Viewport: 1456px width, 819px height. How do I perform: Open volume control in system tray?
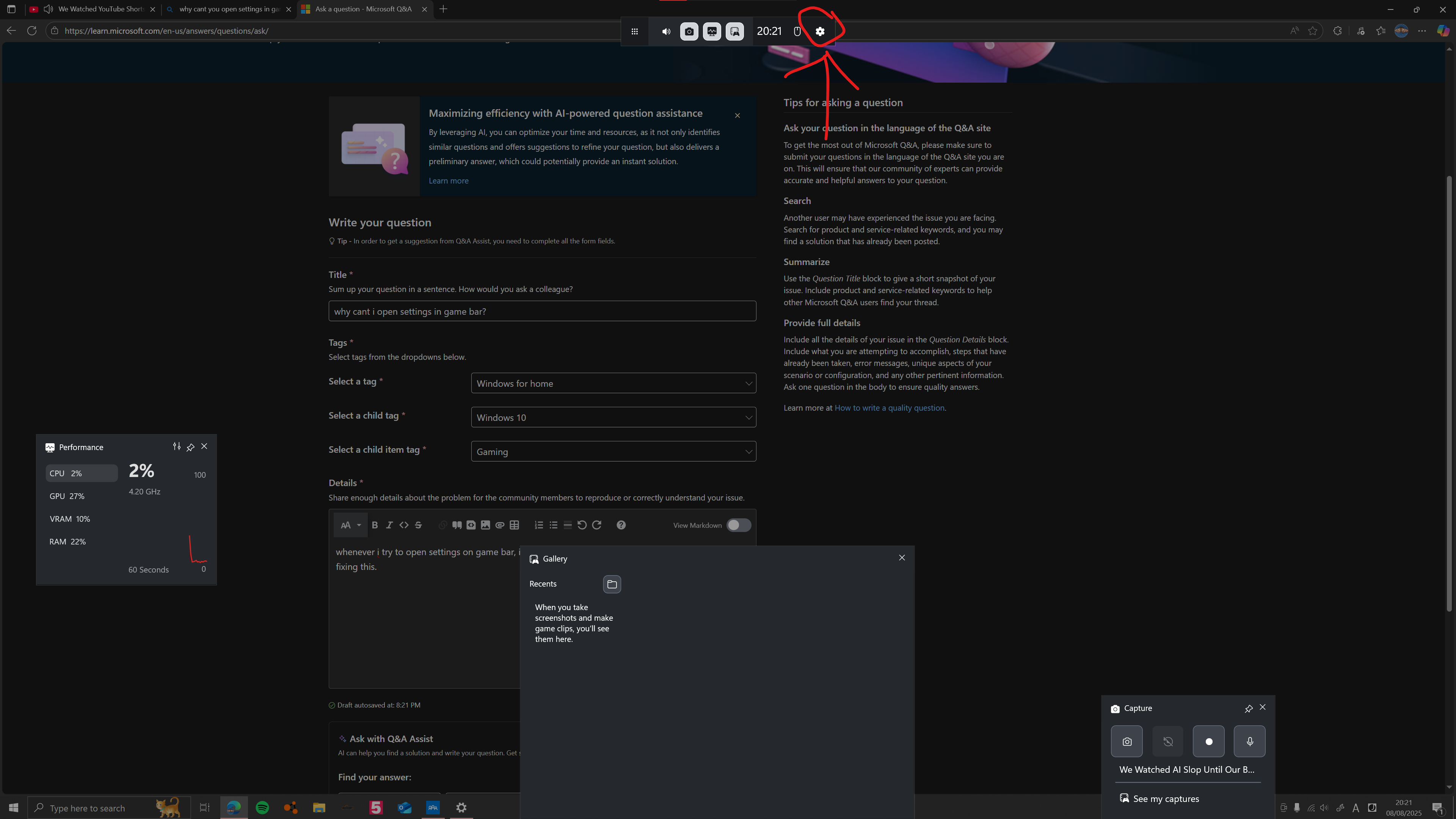1324,808
